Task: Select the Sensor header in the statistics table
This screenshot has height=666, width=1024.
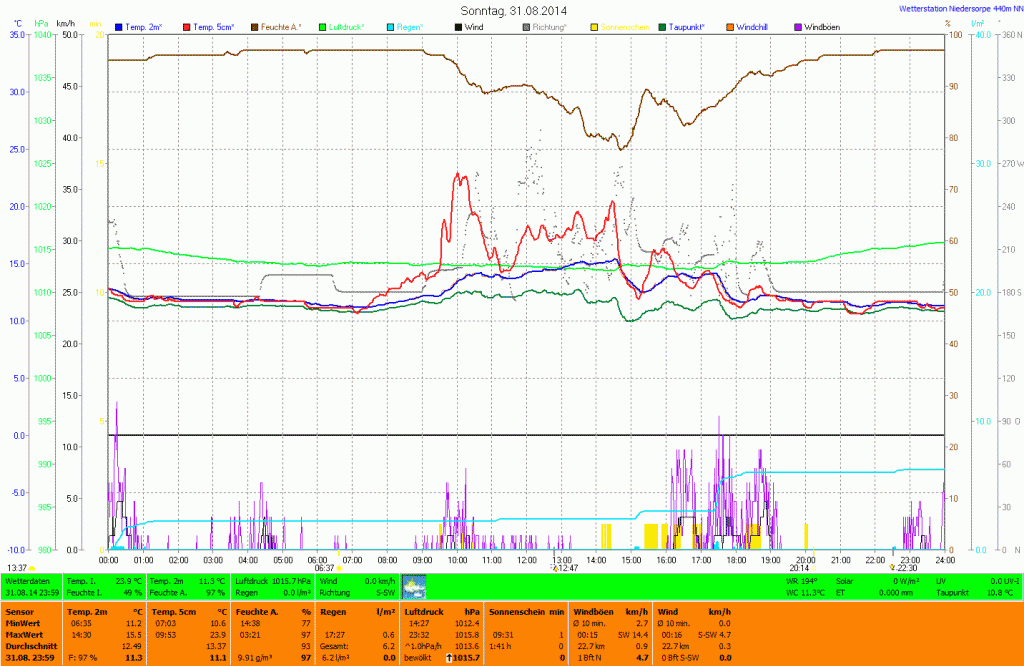Action: [x=20, y=609]
